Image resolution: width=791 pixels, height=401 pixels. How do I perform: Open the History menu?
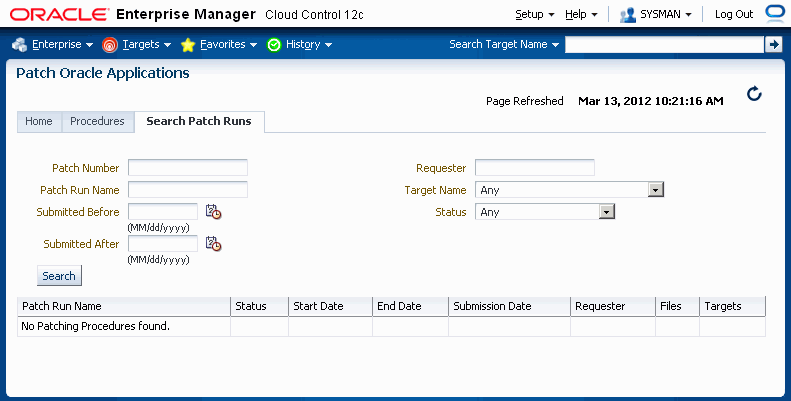click(309, 44)
